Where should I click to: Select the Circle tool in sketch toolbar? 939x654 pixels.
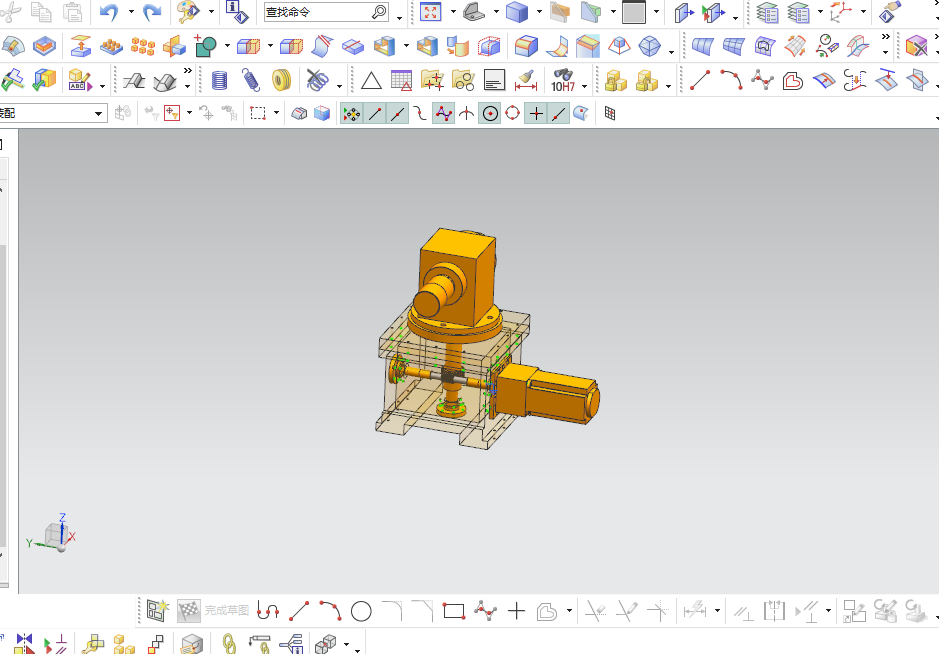click(361, 611)
